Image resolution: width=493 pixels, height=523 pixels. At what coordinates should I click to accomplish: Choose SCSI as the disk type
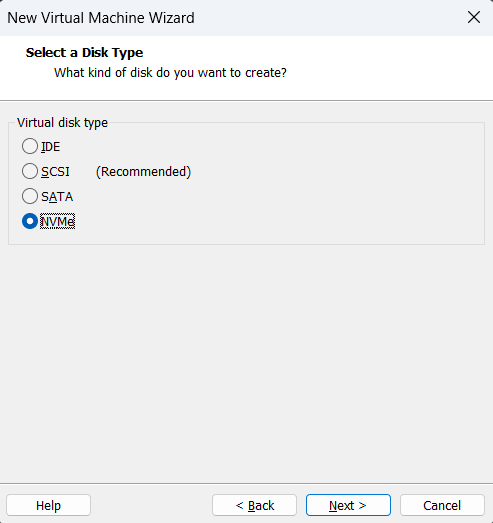[30, 171]
